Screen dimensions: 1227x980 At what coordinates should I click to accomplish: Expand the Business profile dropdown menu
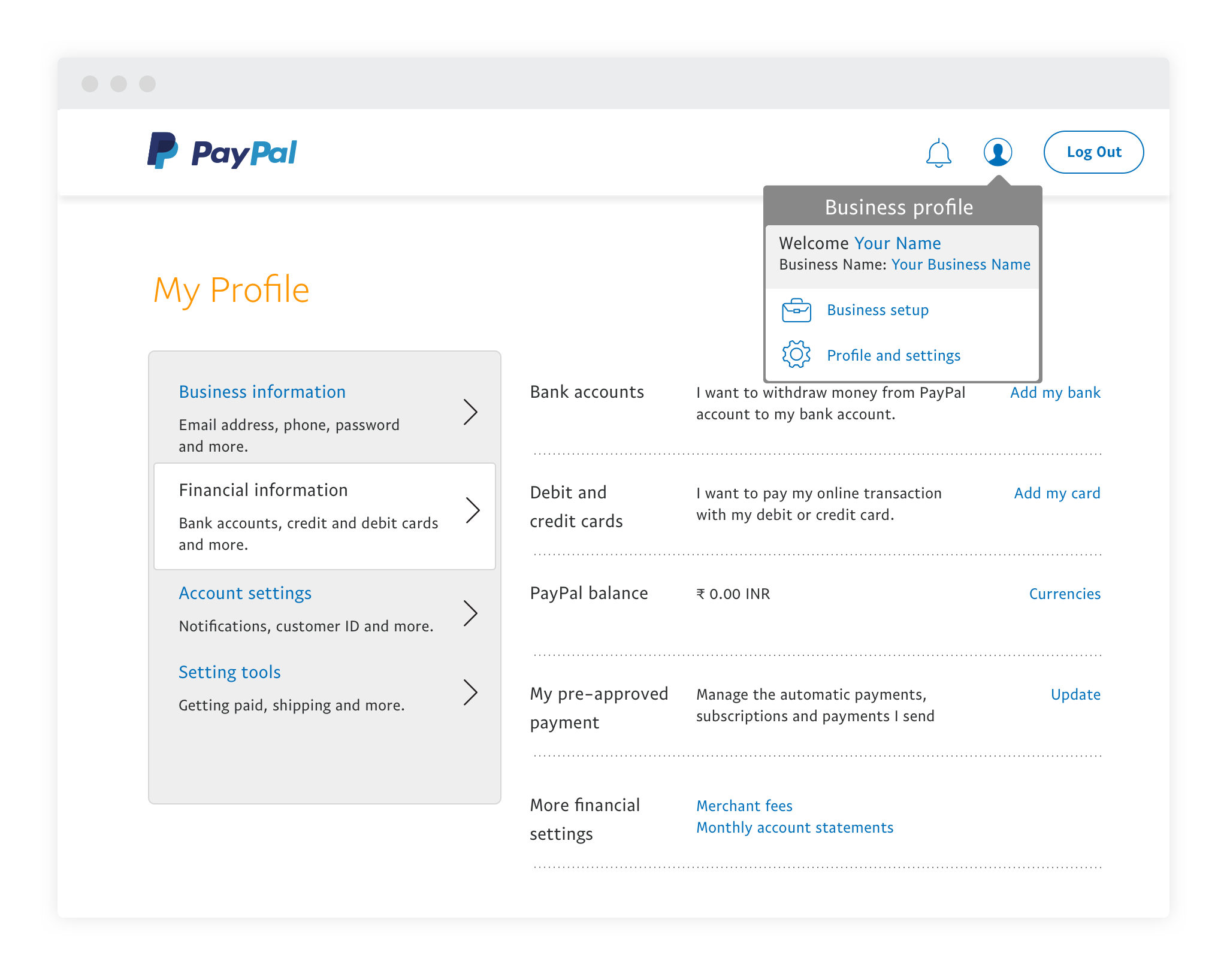click(x=997, y=152)
